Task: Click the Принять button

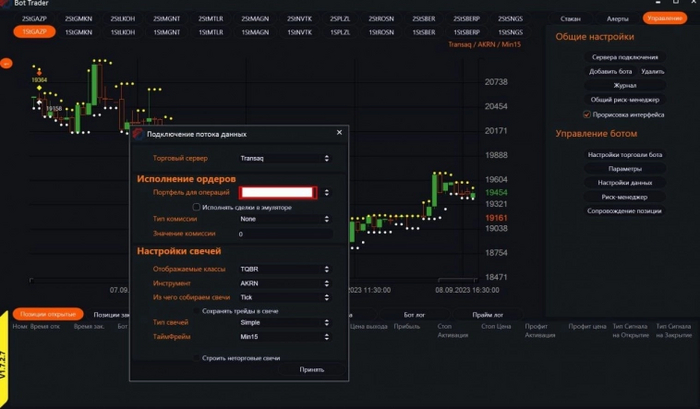Action: [312, 369]
